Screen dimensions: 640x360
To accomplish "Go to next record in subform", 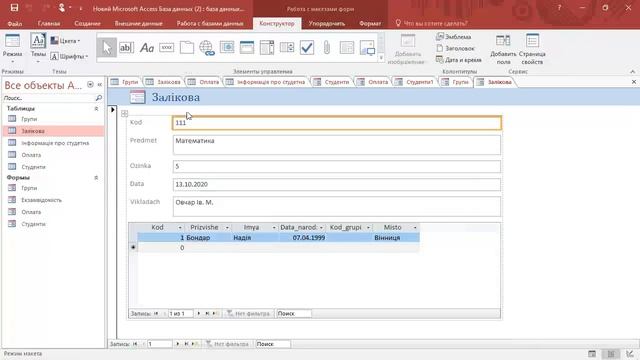I will pos(199,313).
